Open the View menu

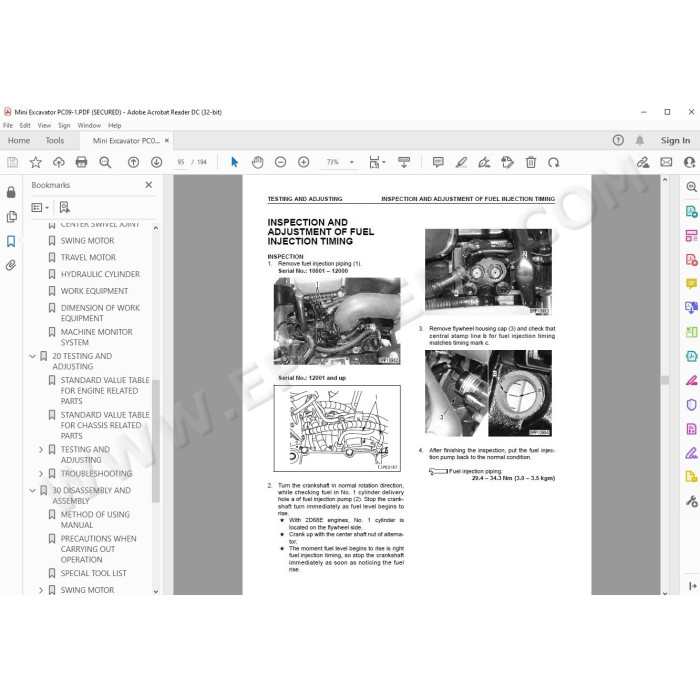pos(44,125)
